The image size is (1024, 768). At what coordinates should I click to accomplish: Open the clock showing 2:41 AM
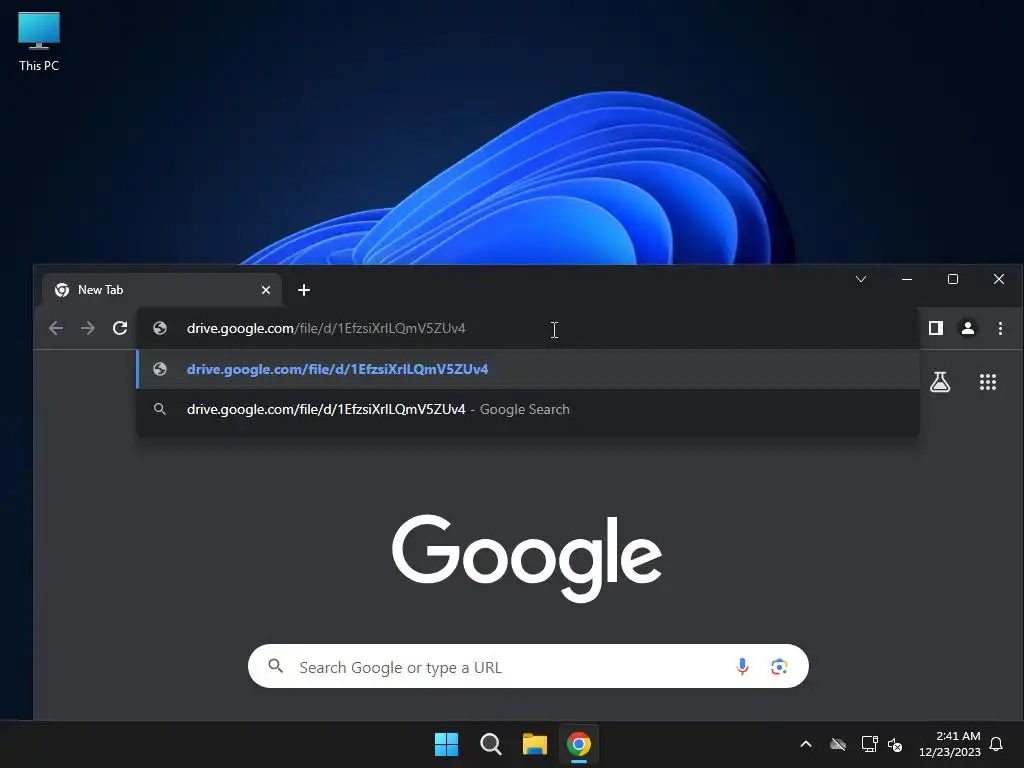(950, 744)
